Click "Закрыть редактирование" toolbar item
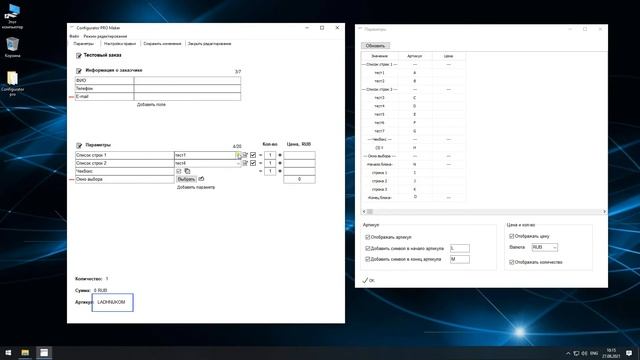 coord(209,44)
